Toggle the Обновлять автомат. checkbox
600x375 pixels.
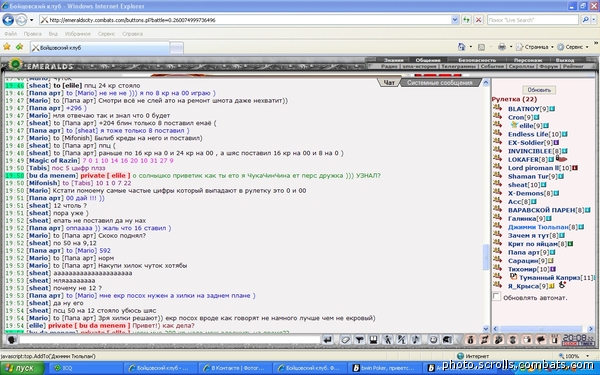click(496, 297)
